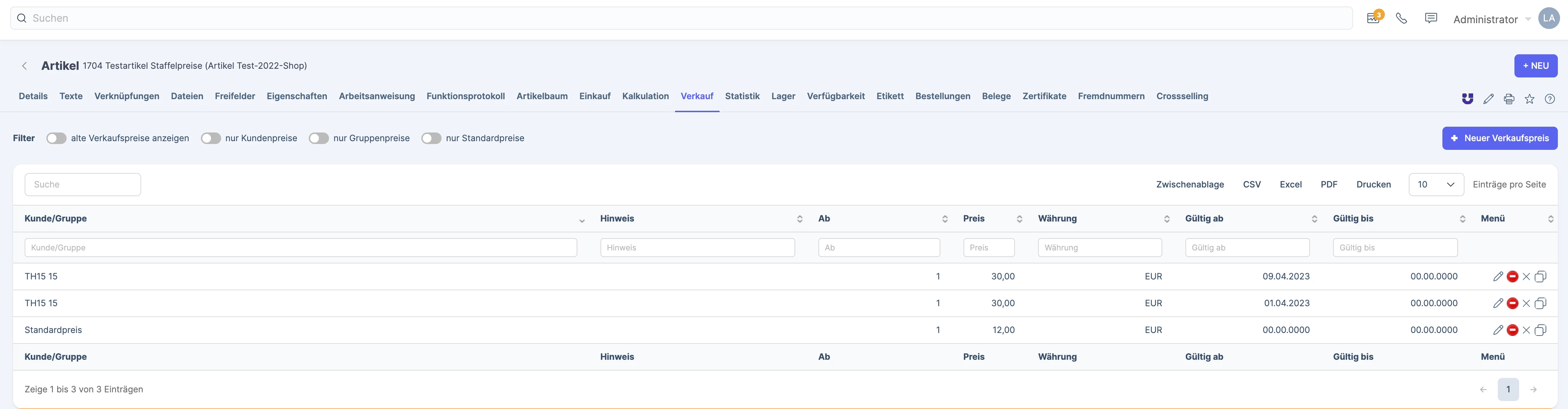Enable nur Gruppenpreise filter

[x=319, y=138]
